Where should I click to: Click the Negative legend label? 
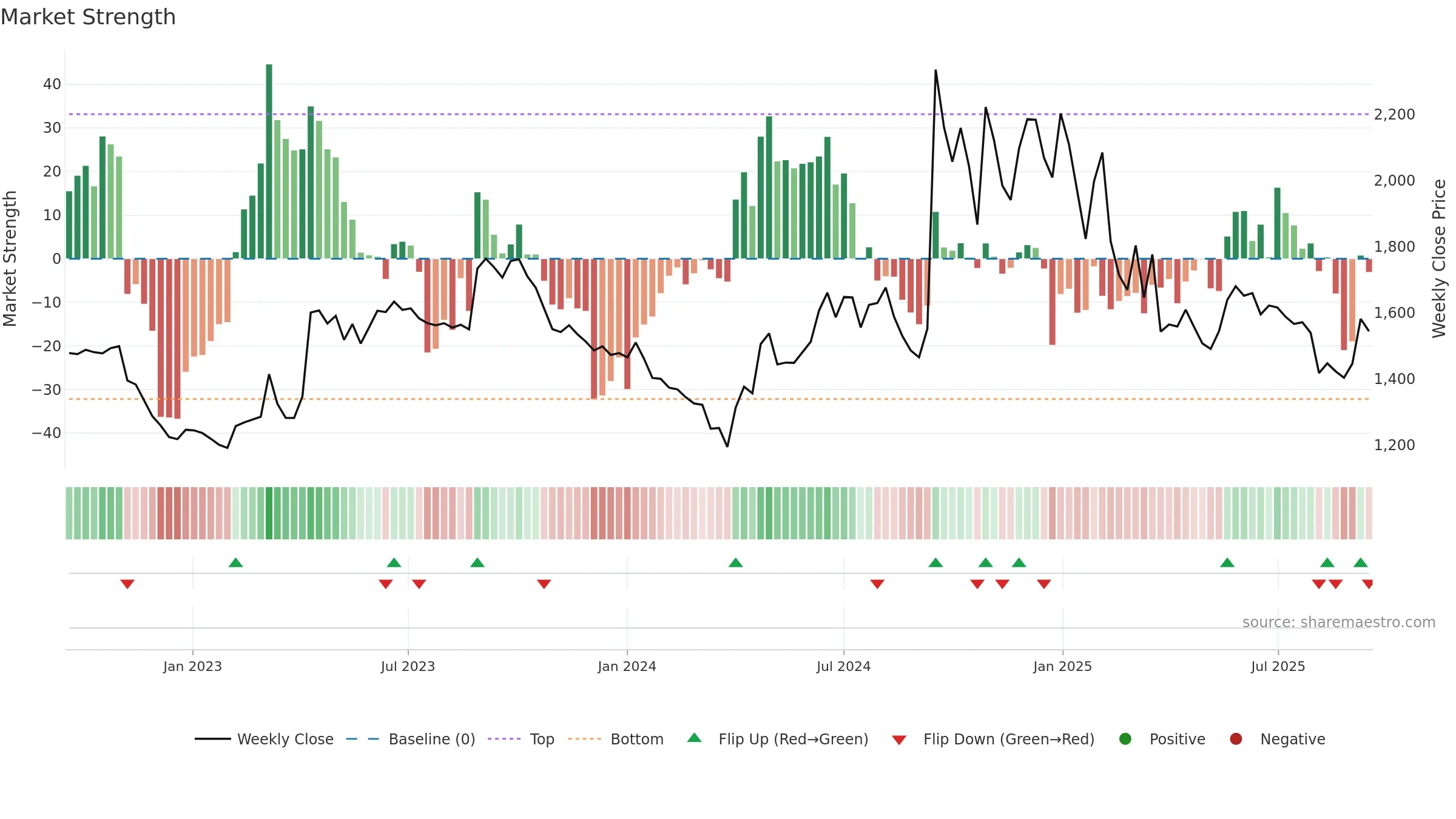tap(1293, 739)
